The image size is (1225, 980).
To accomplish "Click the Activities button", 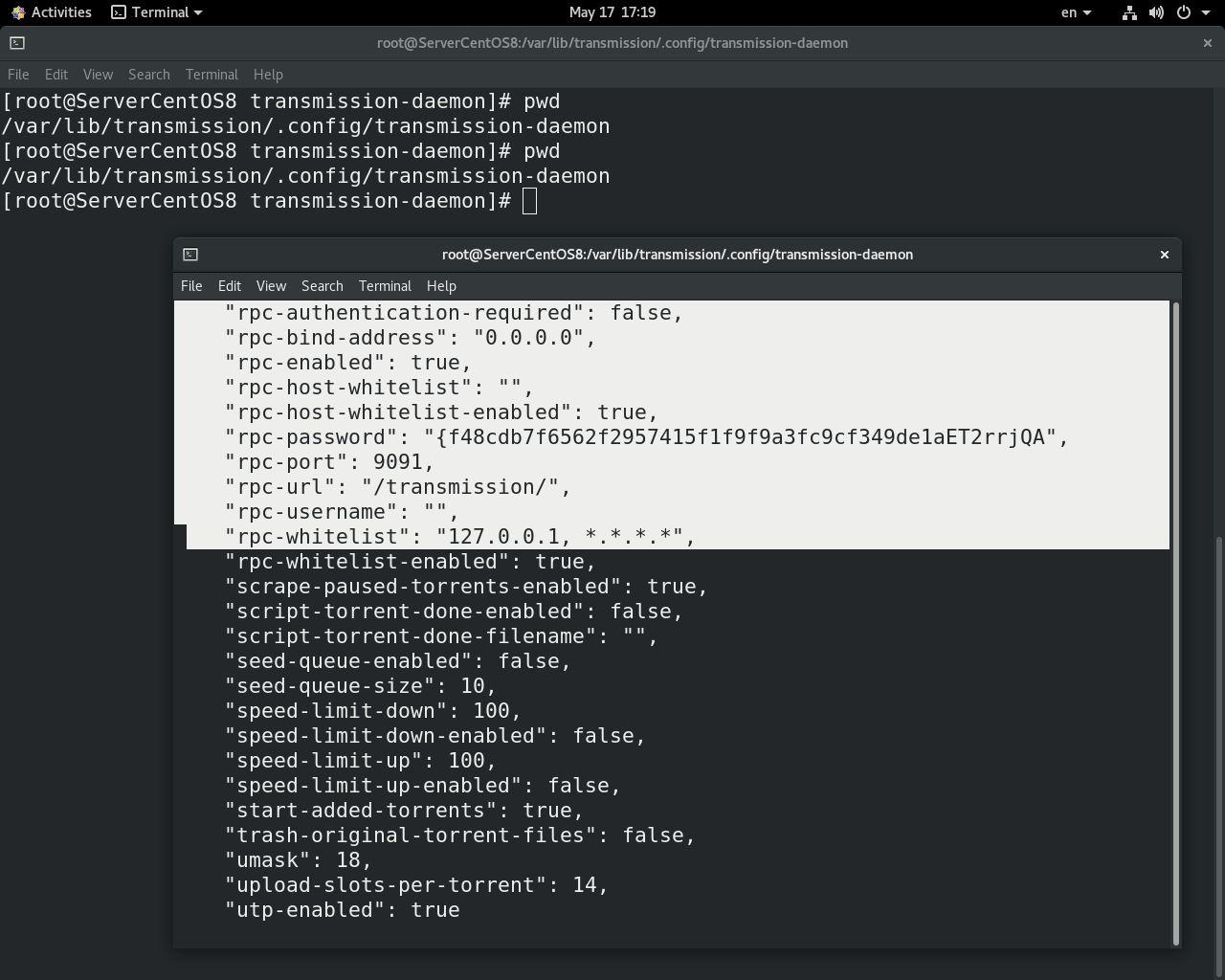I will click(52, 12).
